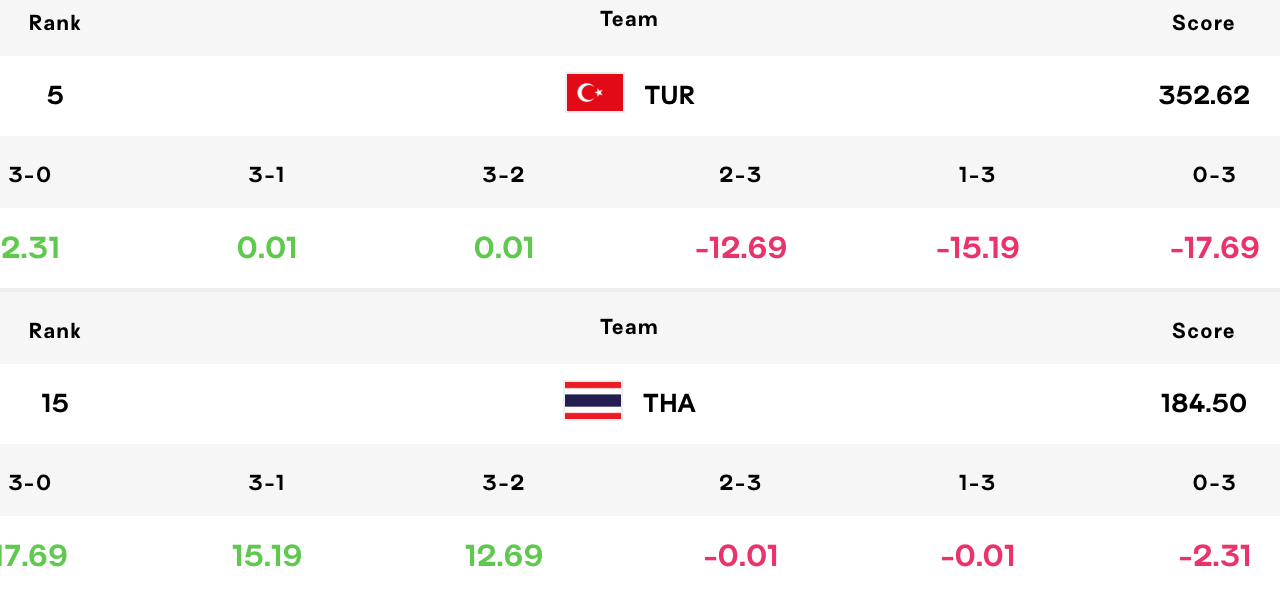Select the TUR team name

(669, 95)
